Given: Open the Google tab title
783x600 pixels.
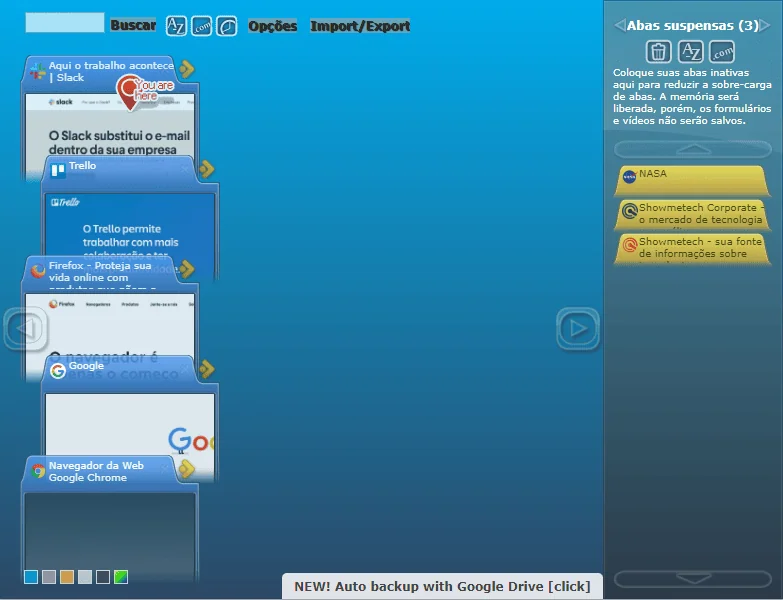Looking at the screenshot, I should (86, 366).
